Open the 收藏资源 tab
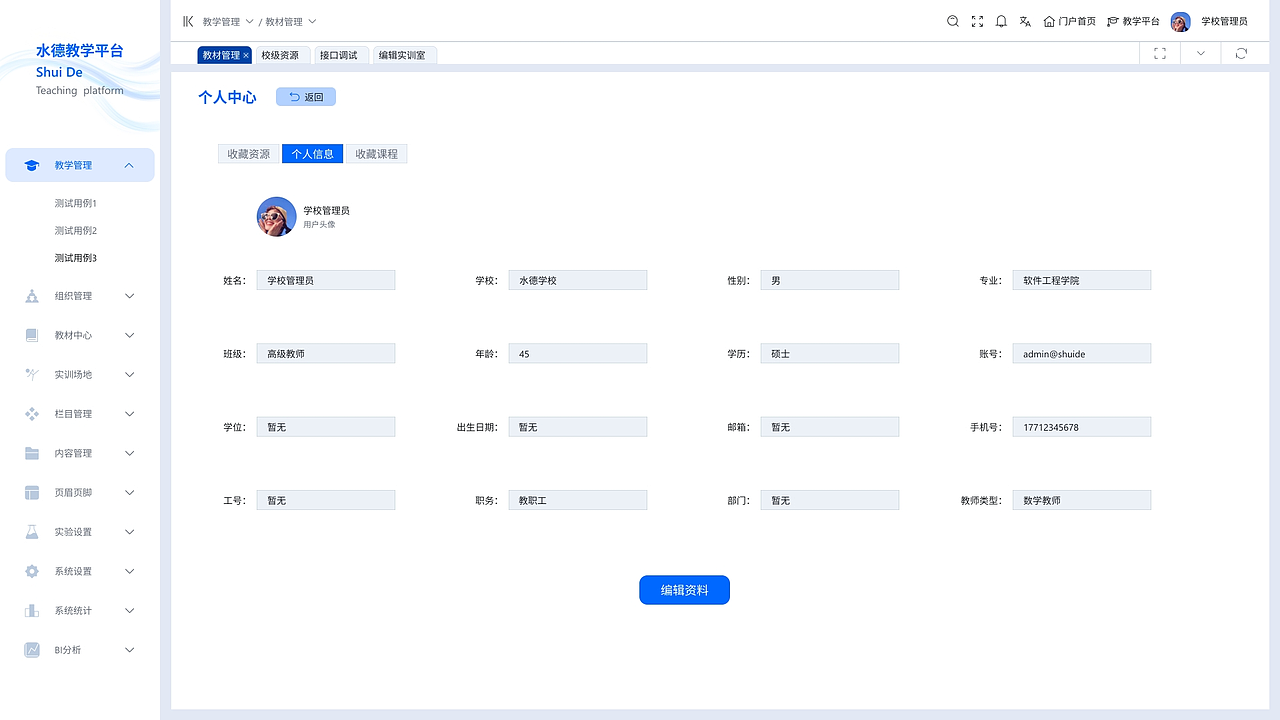Viewport: 1280px width, 720px height. (x=249, y=154)
